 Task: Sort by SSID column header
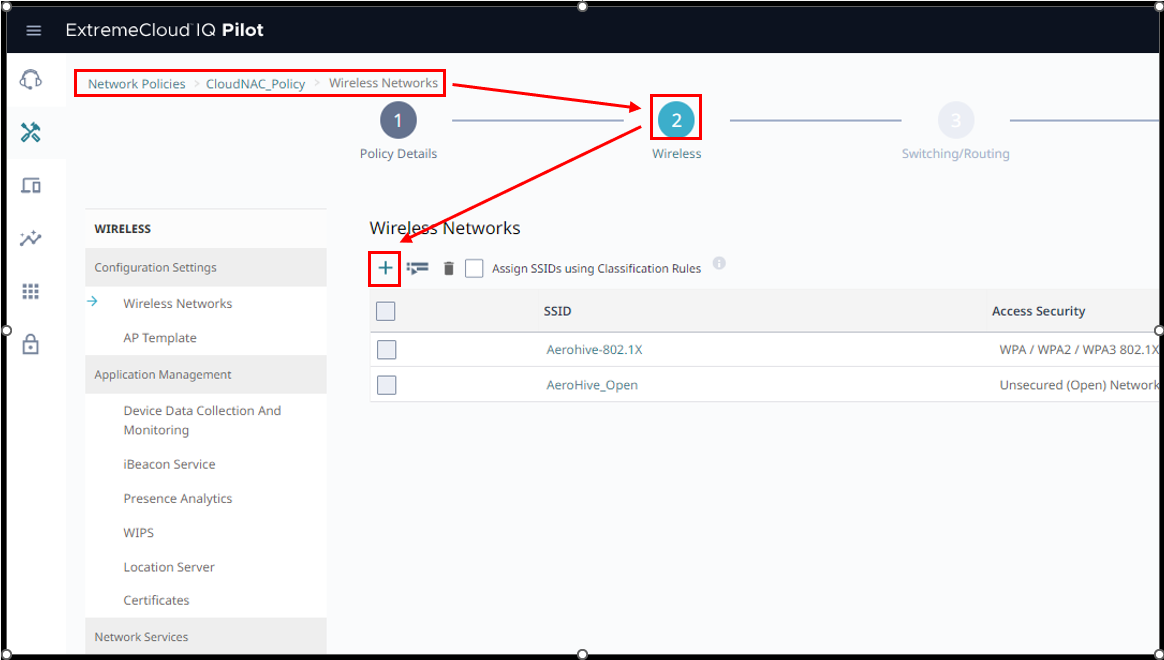558,311
